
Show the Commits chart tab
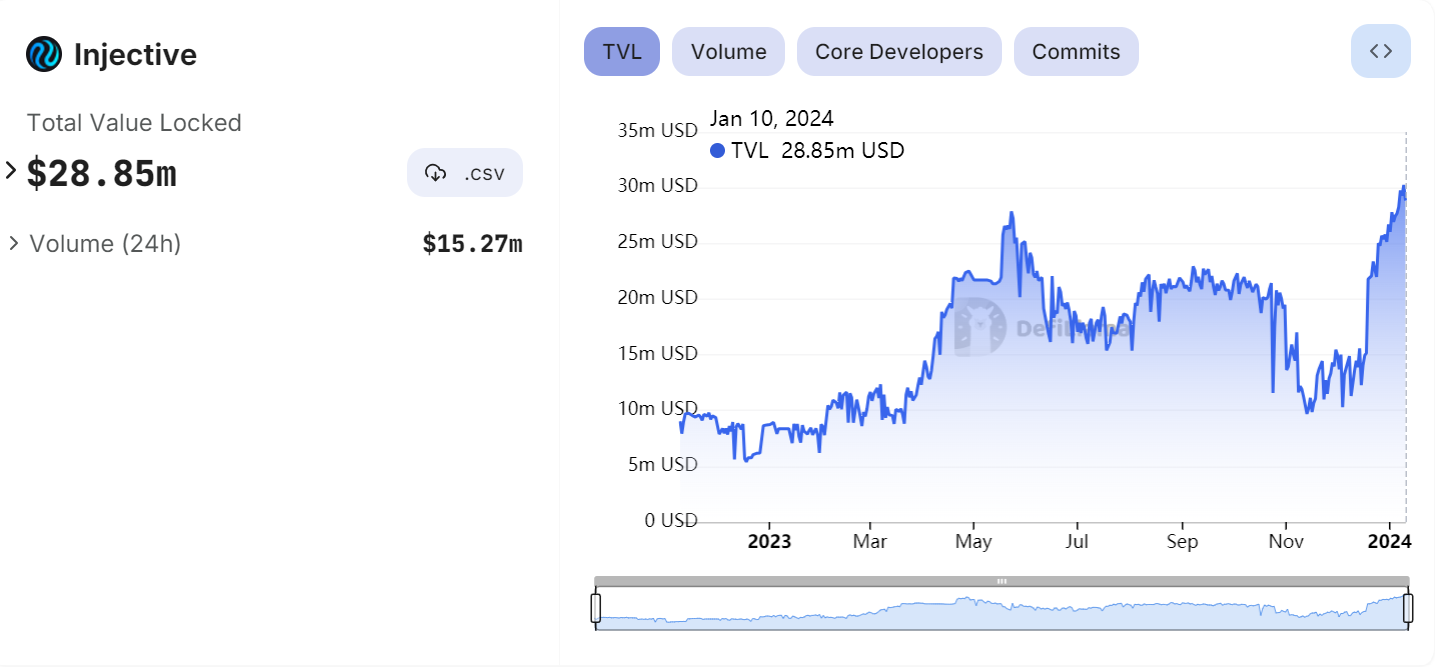[1075, 52]
